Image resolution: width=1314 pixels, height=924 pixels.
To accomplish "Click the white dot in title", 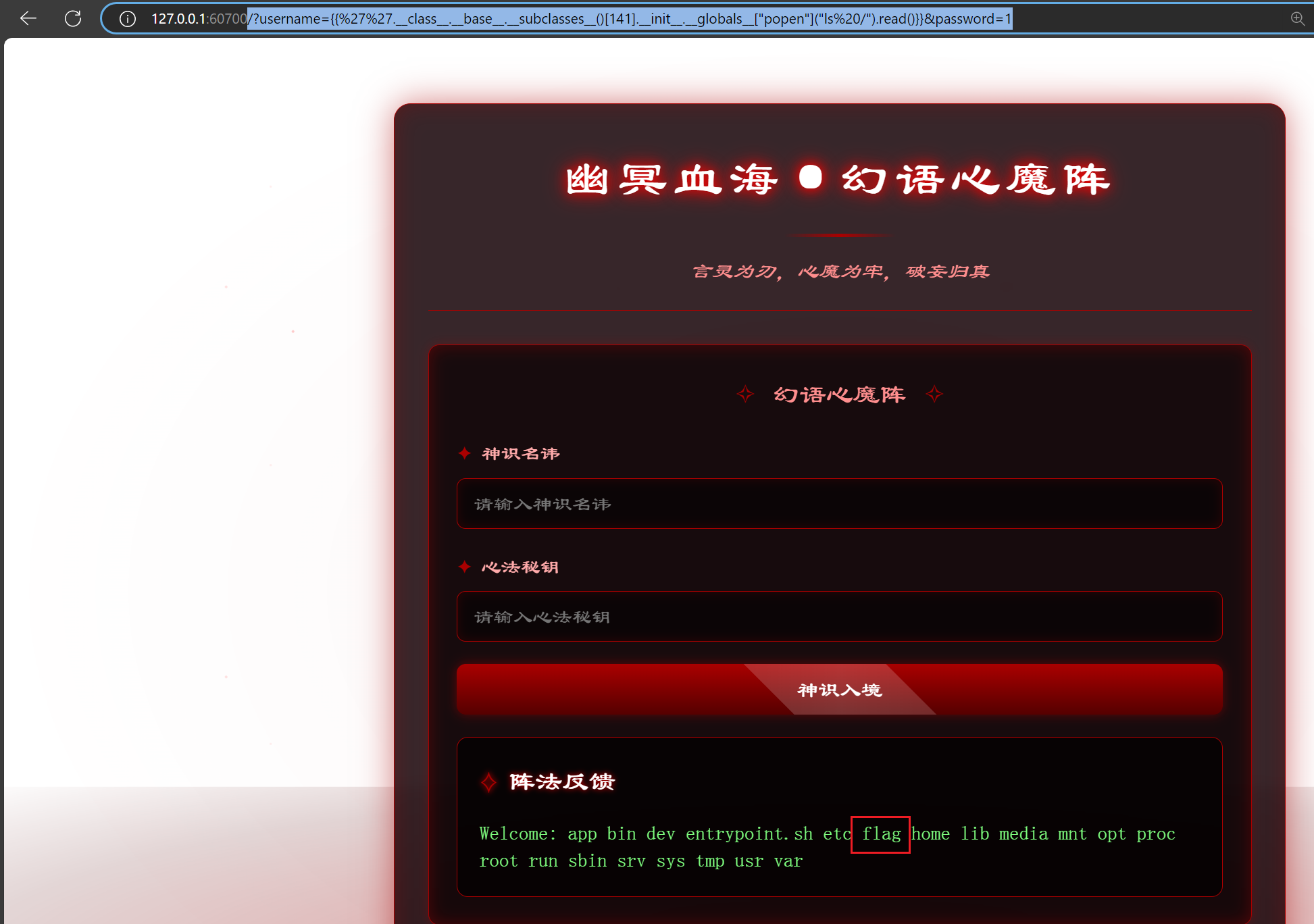I will coord(810,178).
